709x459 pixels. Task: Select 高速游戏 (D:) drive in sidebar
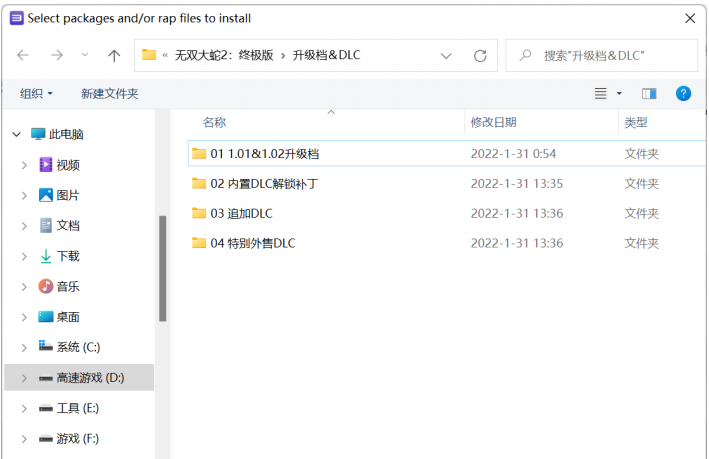point(89,377)
